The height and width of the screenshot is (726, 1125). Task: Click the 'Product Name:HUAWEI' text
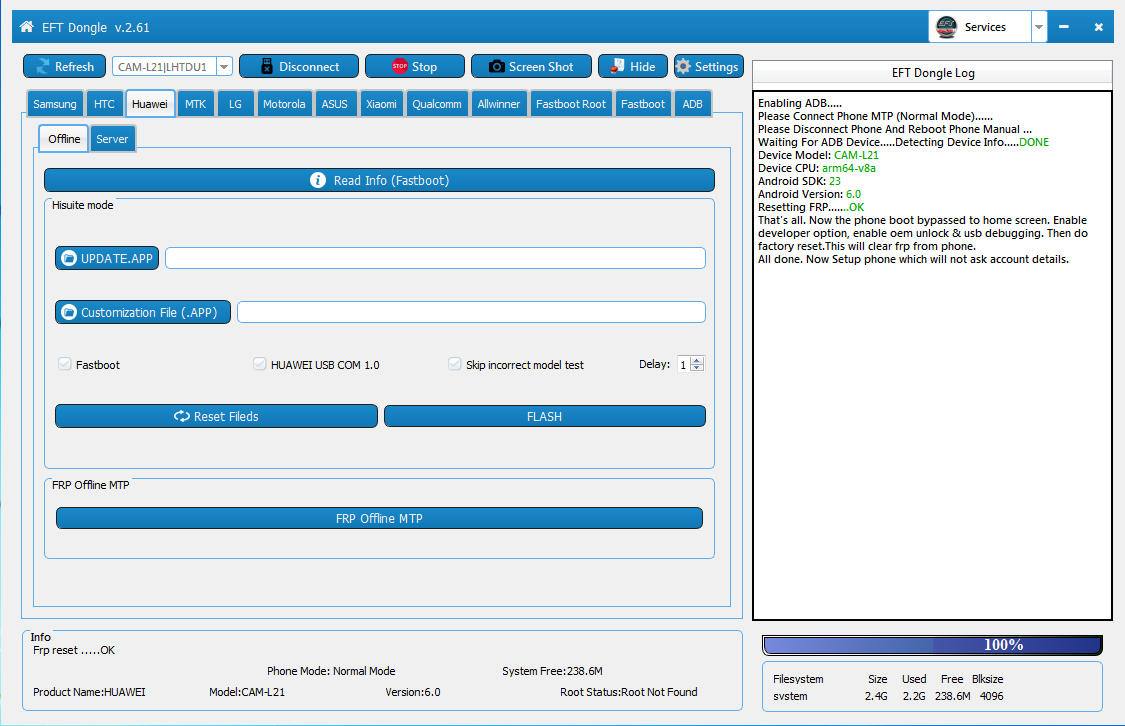[x=89, y=692]
